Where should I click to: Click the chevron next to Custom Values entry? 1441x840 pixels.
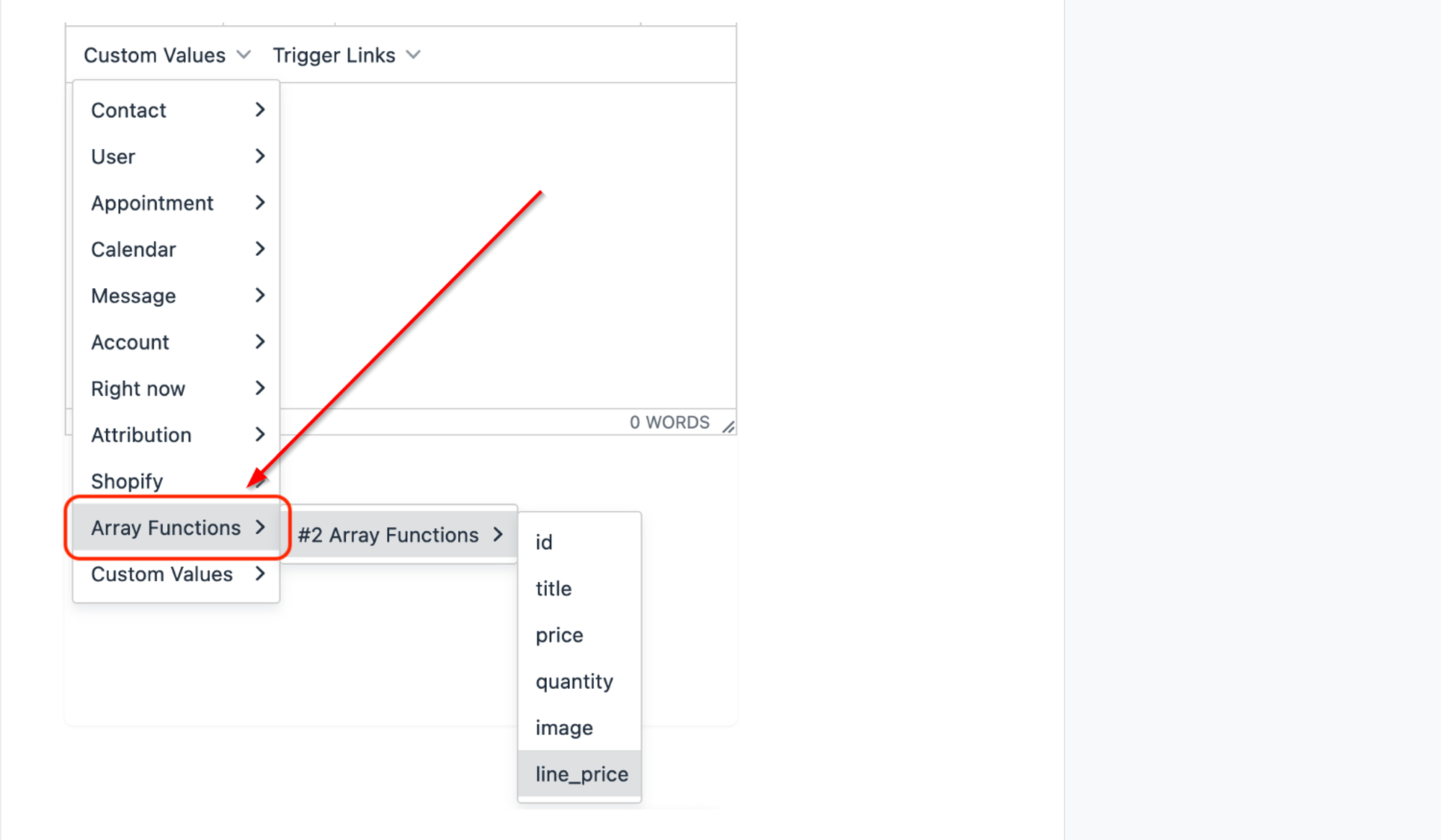260,574
